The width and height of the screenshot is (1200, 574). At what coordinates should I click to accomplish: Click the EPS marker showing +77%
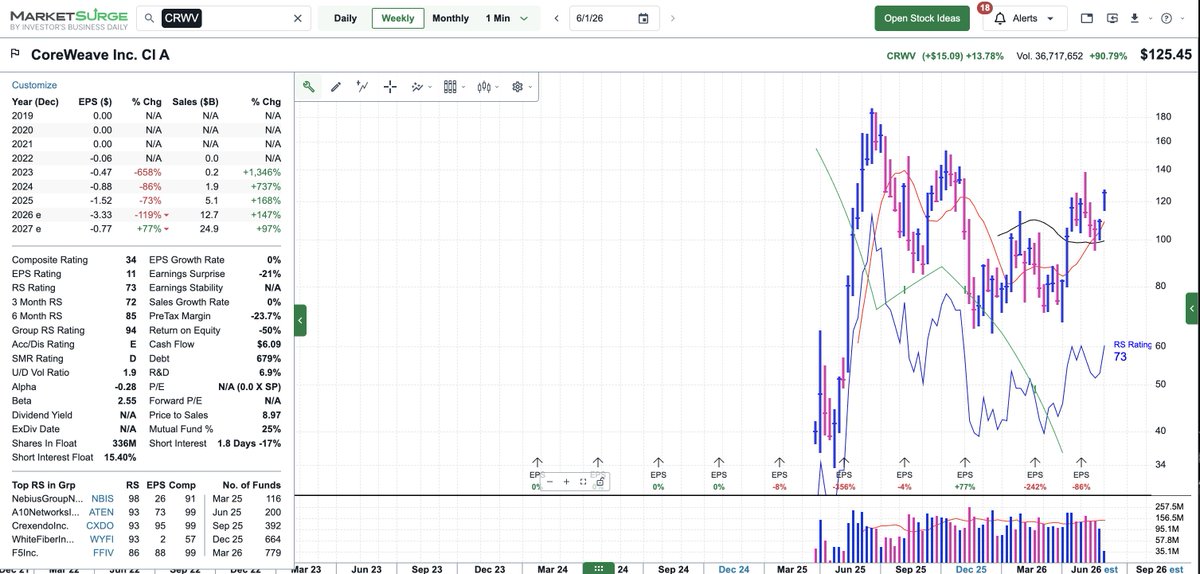(x=965, y=475)
